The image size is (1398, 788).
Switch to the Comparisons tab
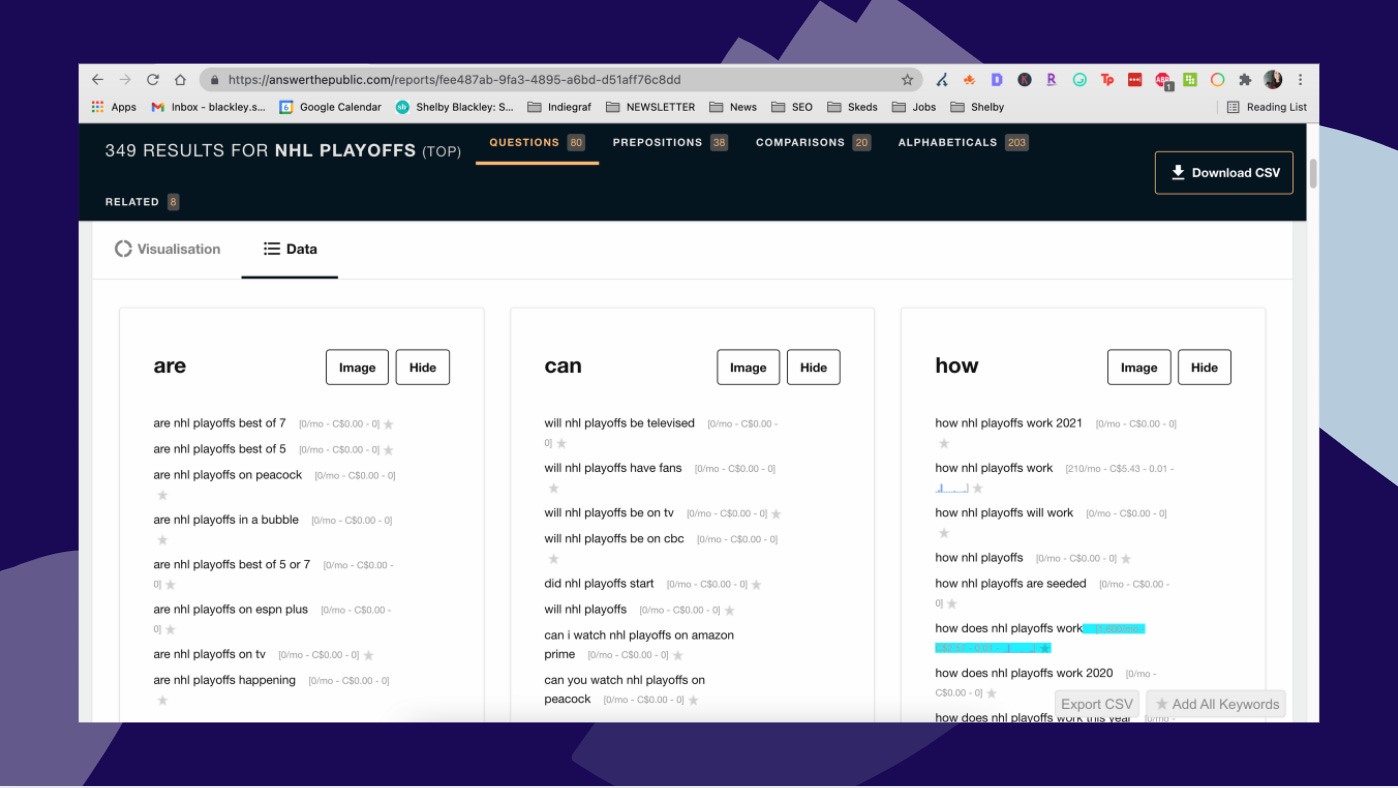pos(813,143)
